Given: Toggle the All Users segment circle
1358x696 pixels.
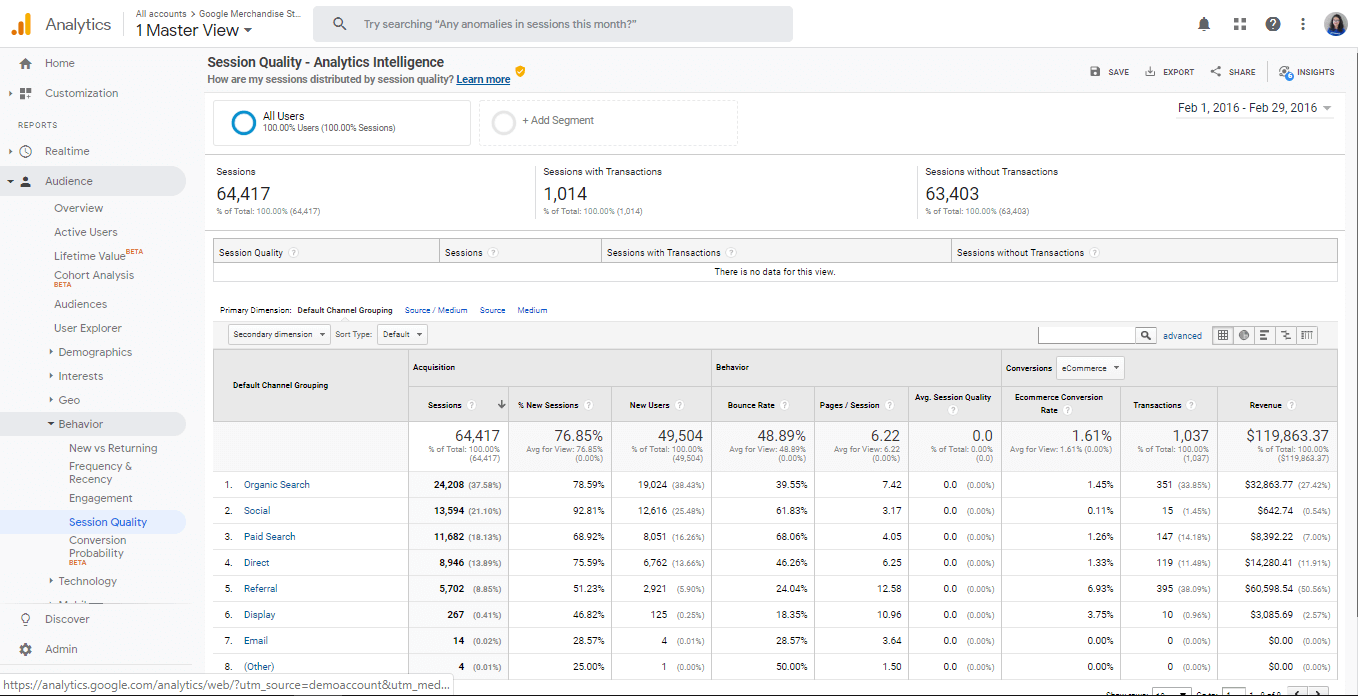Looking at the screenshot, I should click(243, 122).
